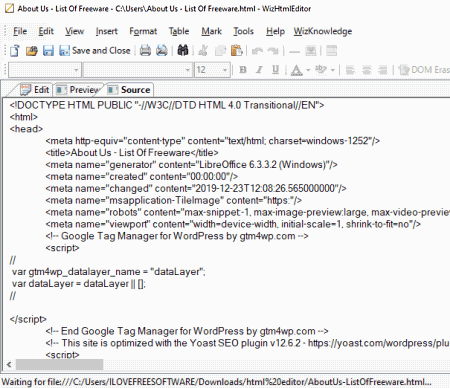Open the paragraph style dropdown
The image size is (450, 388).
[76, 70]
